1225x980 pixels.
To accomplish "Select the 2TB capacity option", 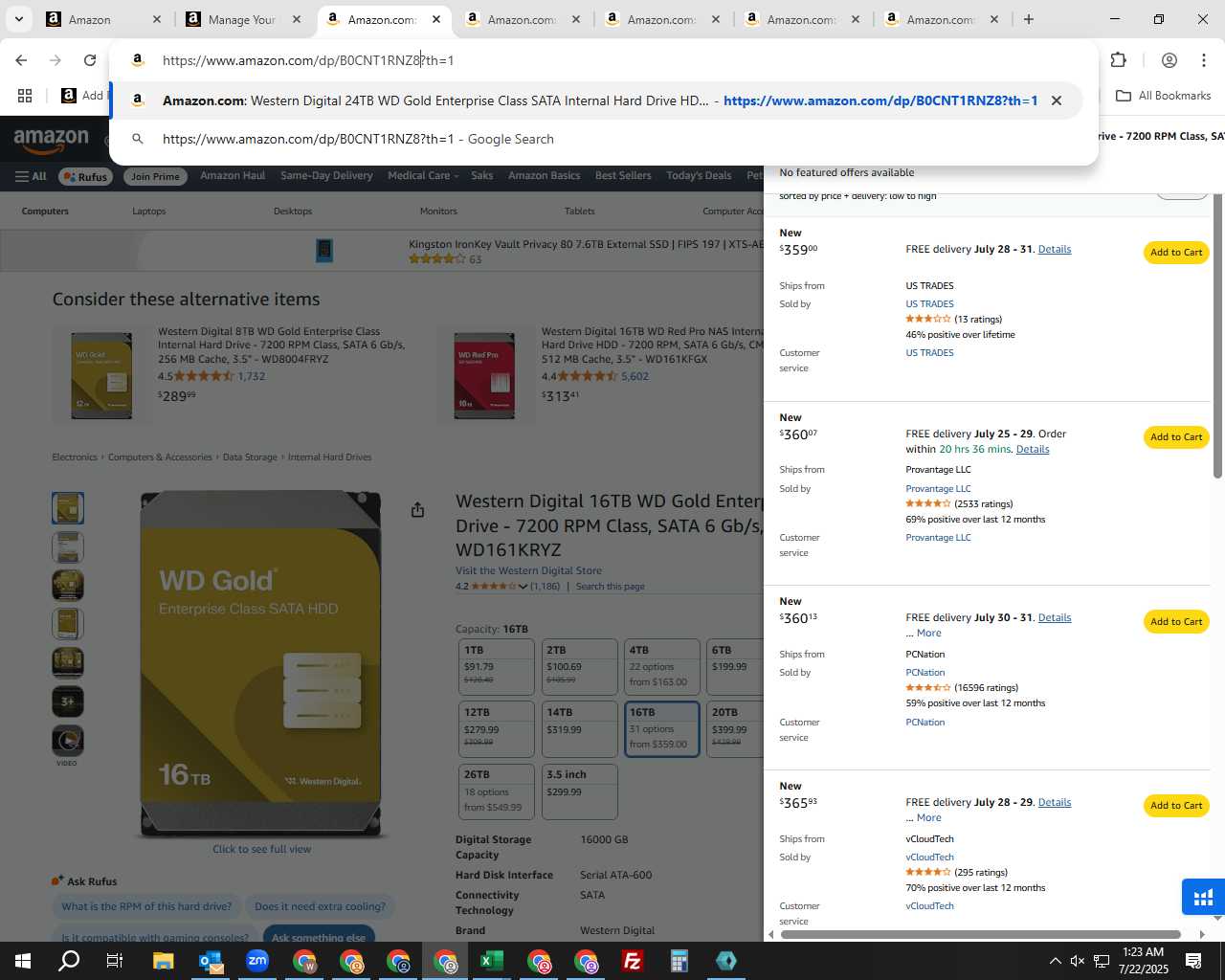I will (x=579, y=666).
